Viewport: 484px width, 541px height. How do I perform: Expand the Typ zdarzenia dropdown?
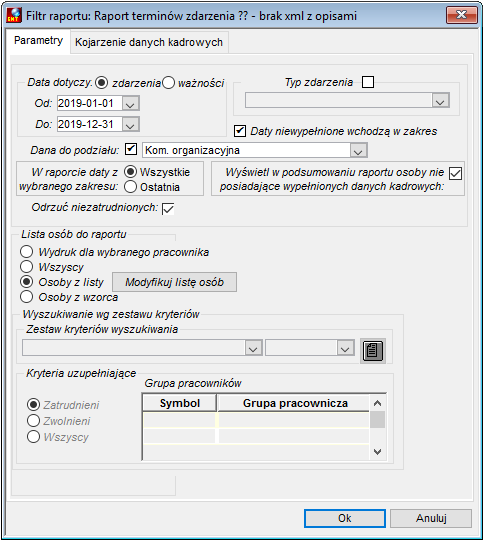point(441,100)
